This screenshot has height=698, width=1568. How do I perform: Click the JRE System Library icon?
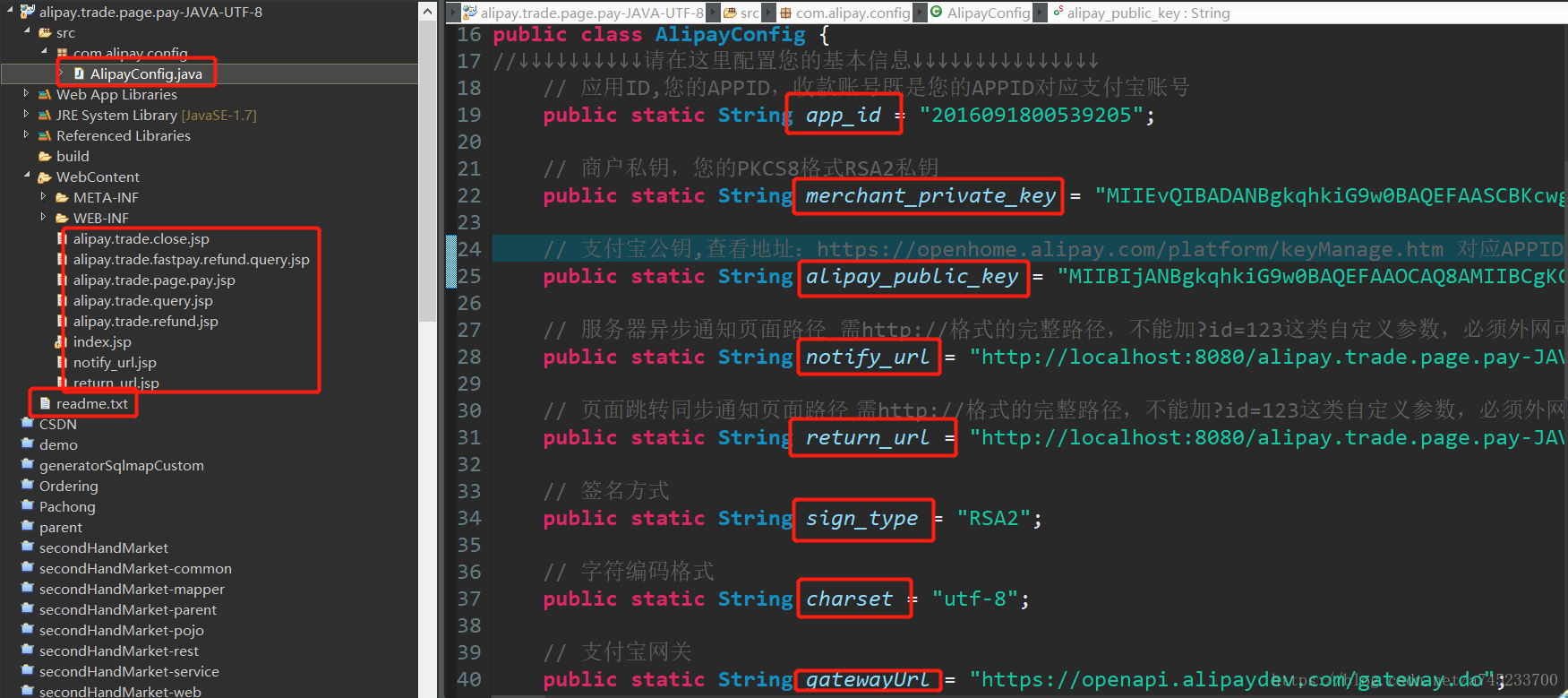pos(45,115)
